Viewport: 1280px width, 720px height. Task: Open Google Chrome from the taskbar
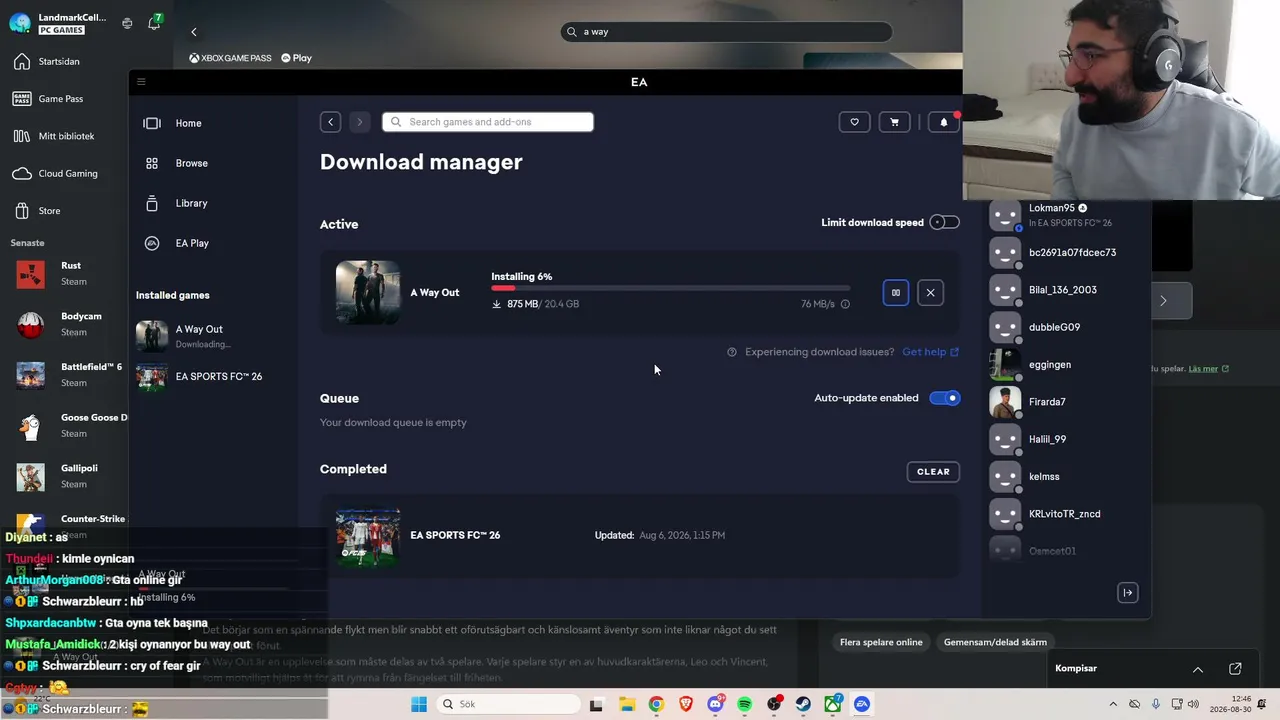pos(656,704)
